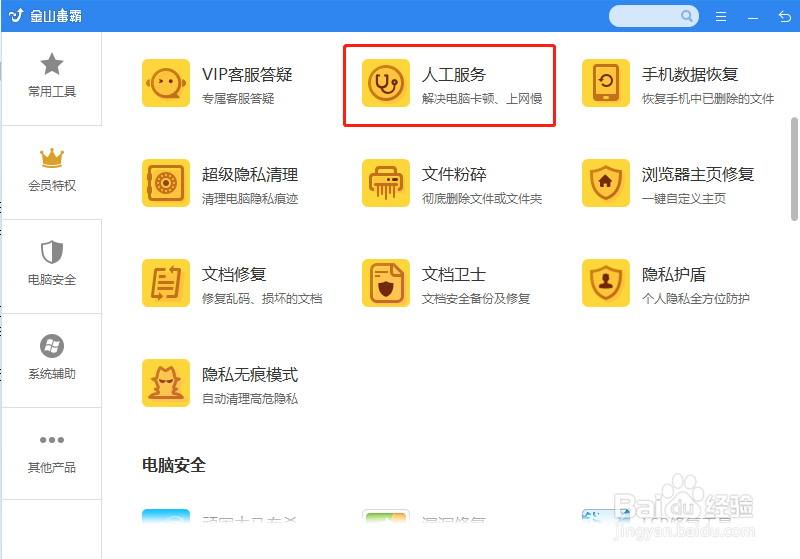Click the 金山毒霸 logo icon
The image size is (800, 559).
(x=16, y=15)
